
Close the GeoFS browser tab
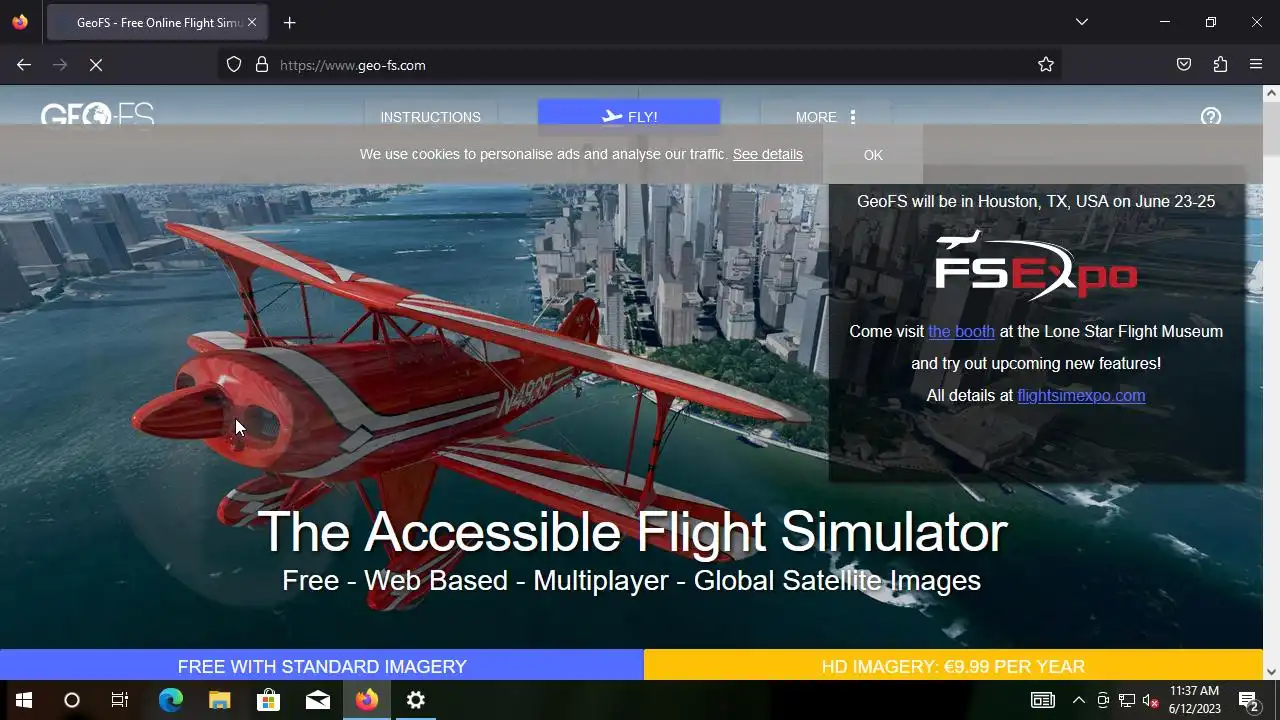[x=252, y=22]
